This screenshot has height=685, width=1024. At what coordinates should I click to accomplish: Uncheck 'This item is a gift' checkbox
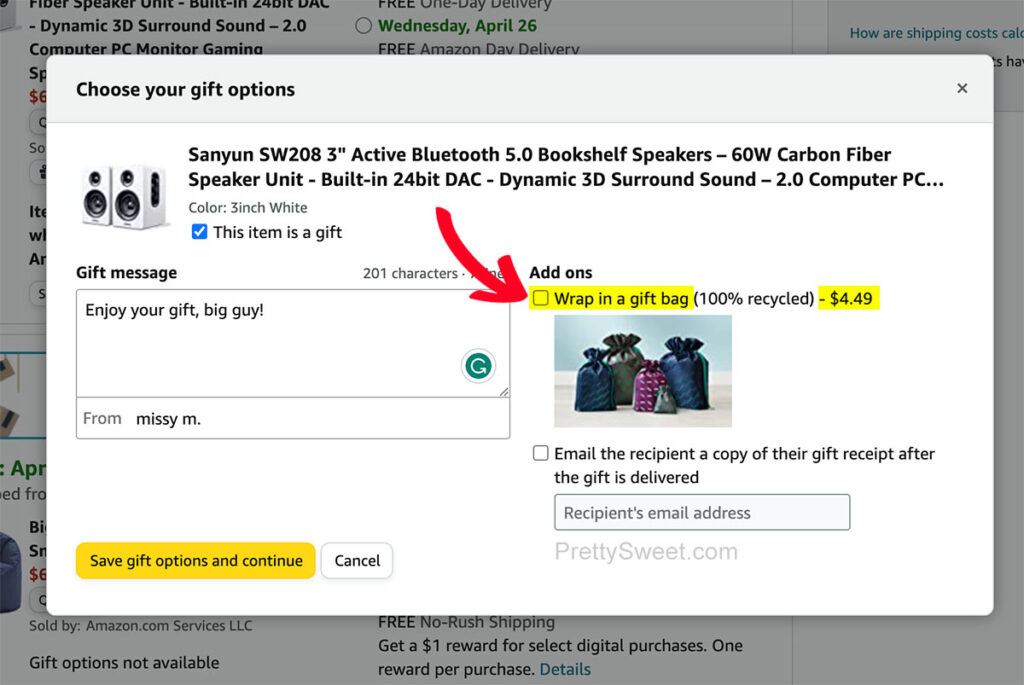[199, 232]
